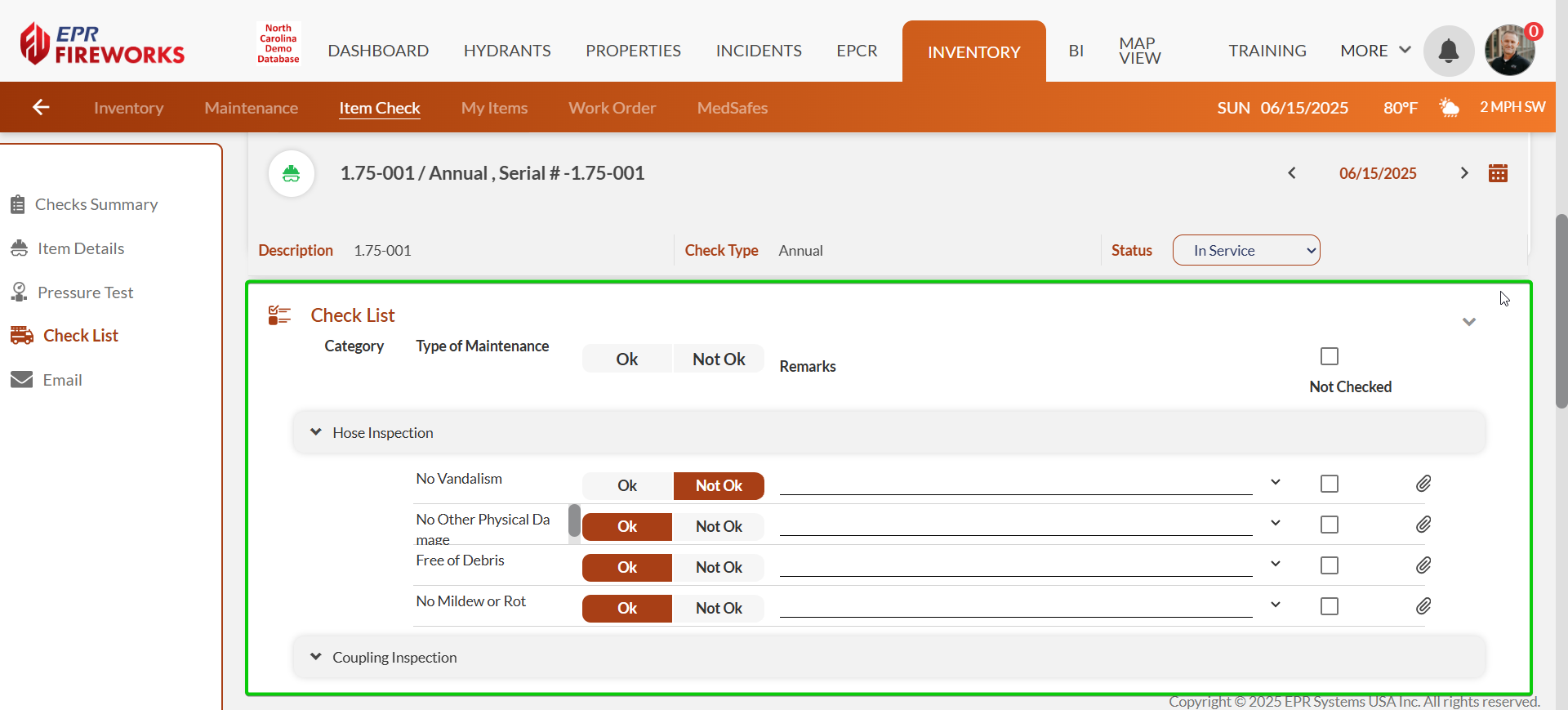Tick the Not Checked header checkbox
1568x710 pixels.
[1330, 356]
